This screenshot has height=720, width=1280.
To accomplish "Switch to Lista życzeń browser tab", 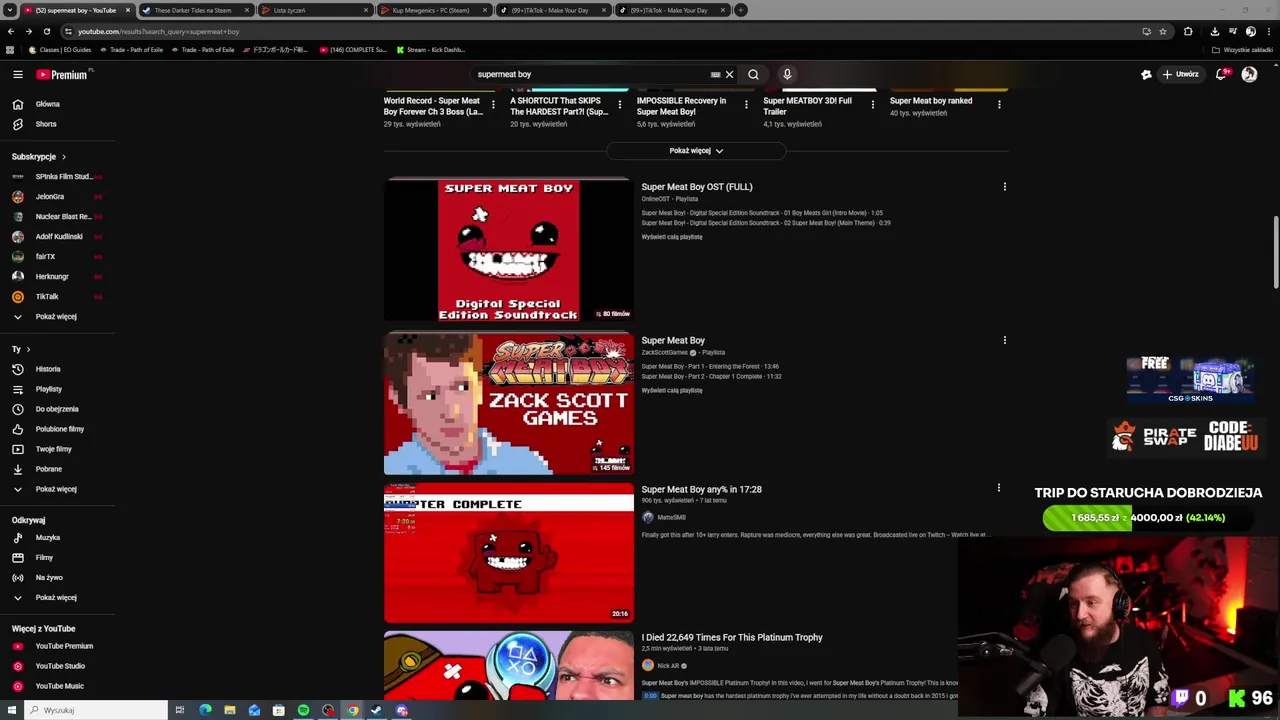I will 313,10.
